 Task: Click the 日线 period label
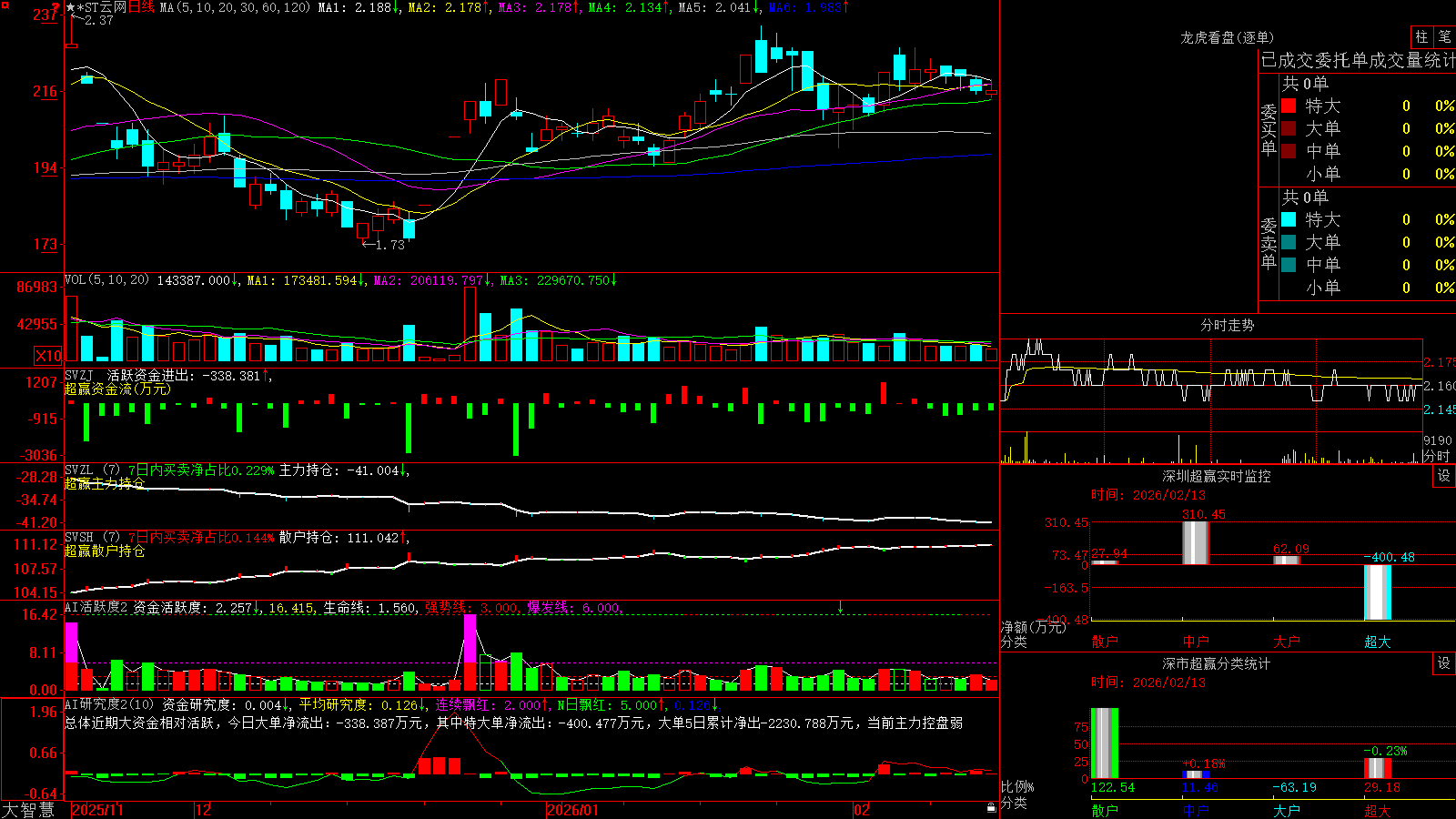pyautogui.click(x=141, y=7)
